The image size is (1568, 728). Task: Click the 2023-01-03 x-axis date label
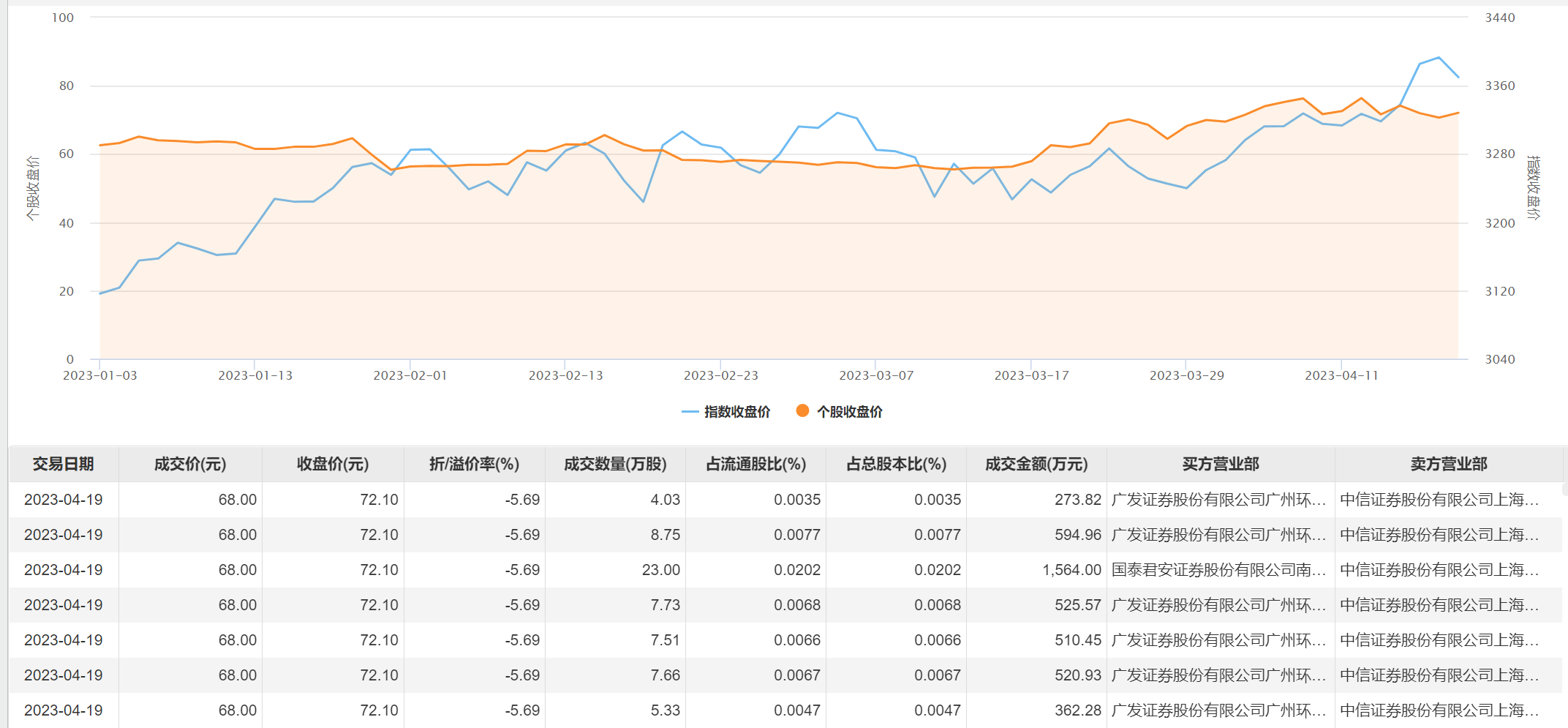pyautogui.click(x=100, y=376)
